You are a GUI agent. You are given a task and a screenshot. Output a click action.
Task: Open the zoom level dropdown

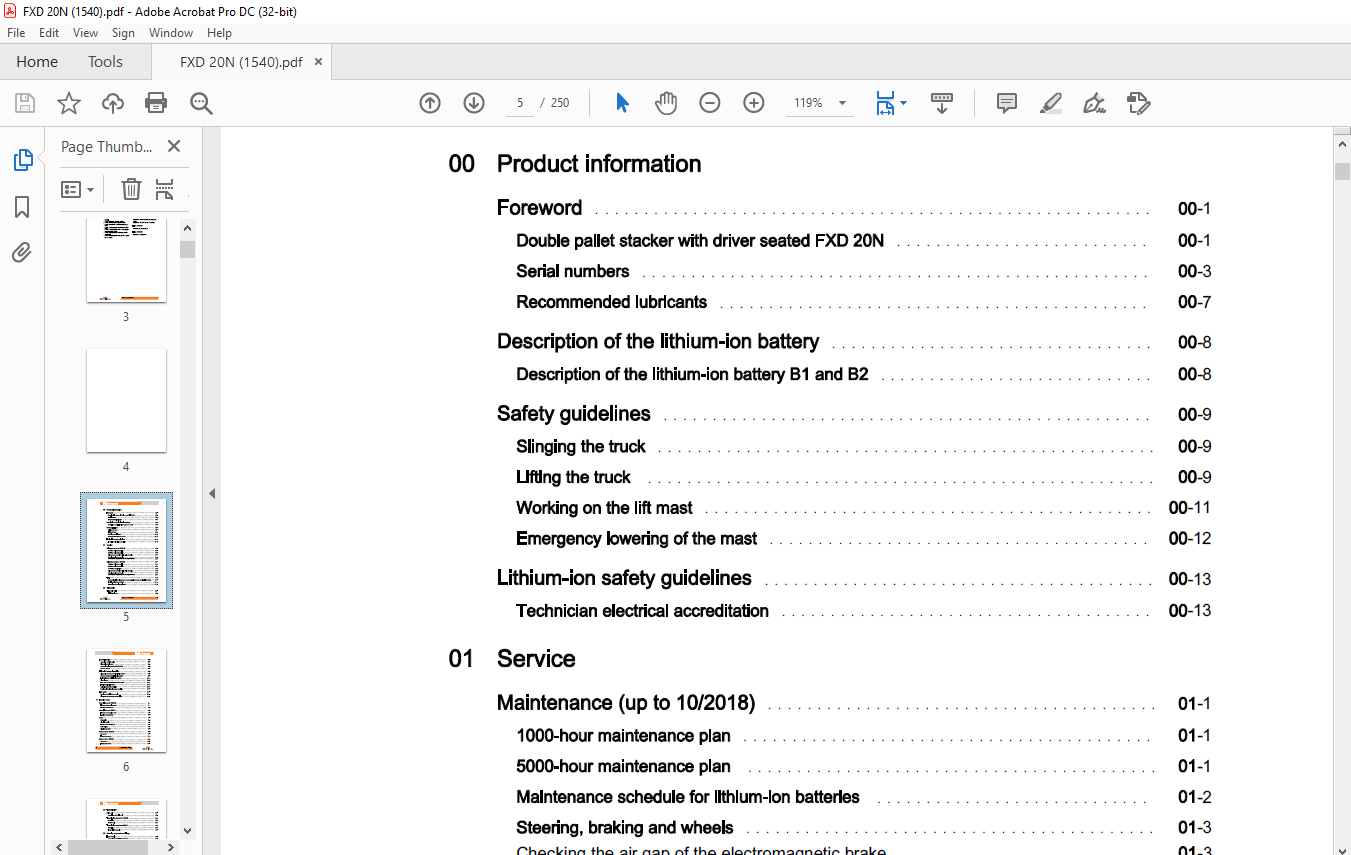coord(842,103)
